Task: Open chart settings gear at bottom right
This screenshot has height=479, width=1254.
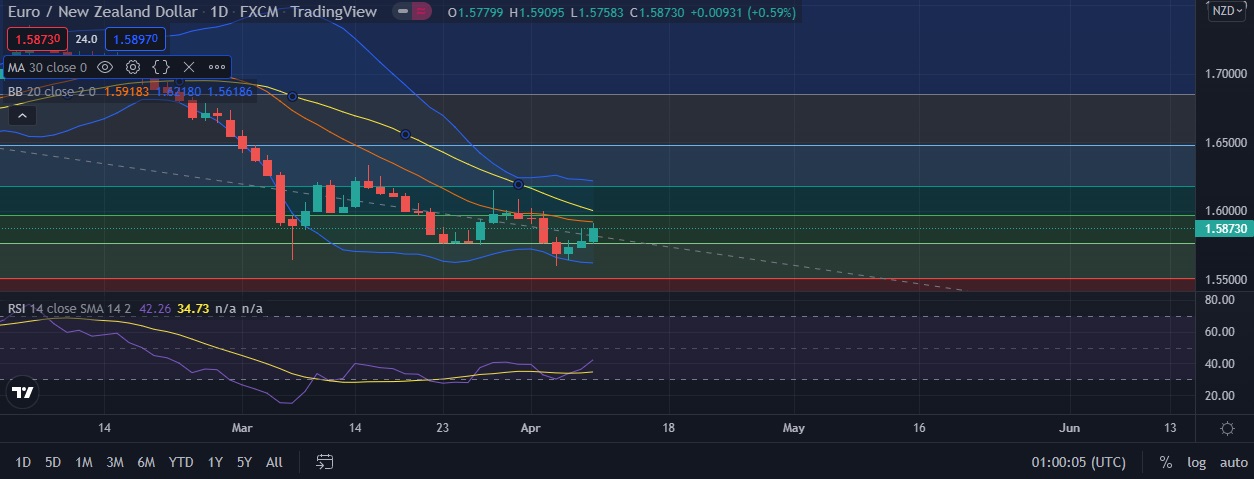Action: 1227,428
